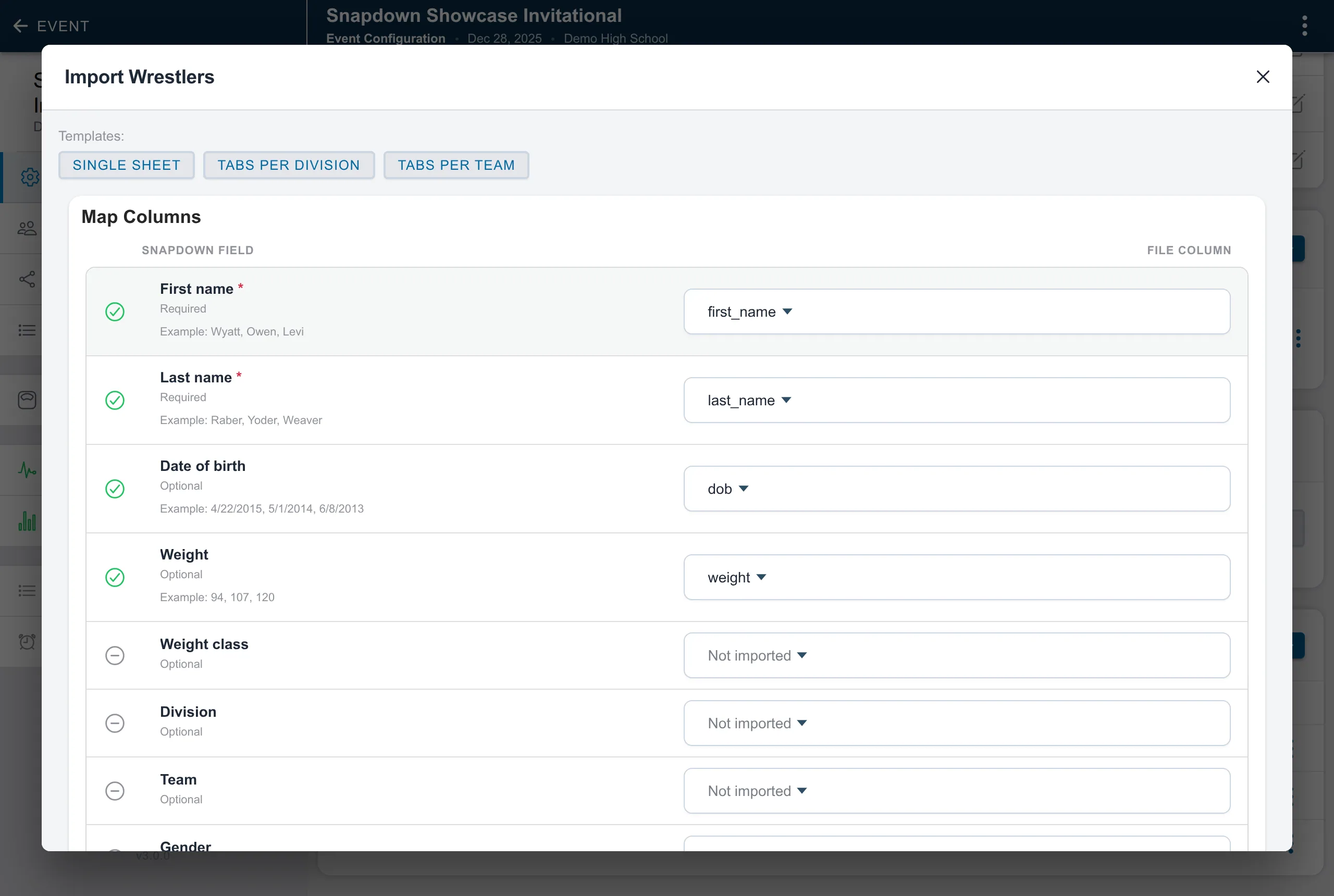Open the Weight file column dropdown
The image size is (1334, 896).
click(x=956, y=577)
